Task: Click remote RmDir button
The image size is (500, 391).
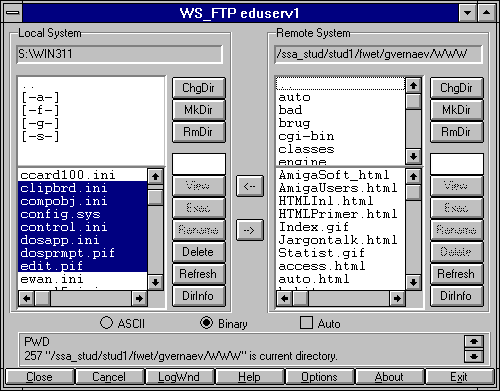Action: coord(457,132)
